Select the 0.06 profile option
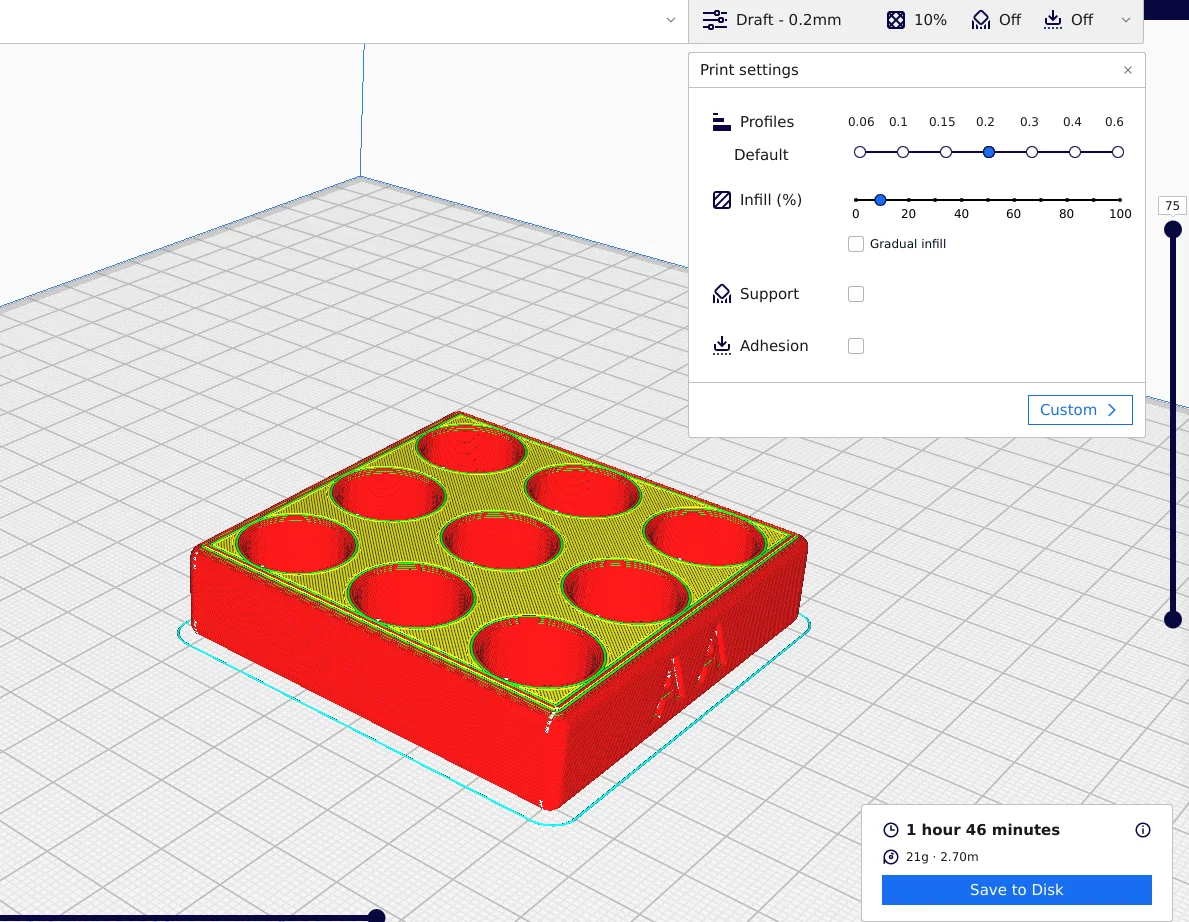The height and width of the screenshot is (922, 1189). (x=860, y=152)
